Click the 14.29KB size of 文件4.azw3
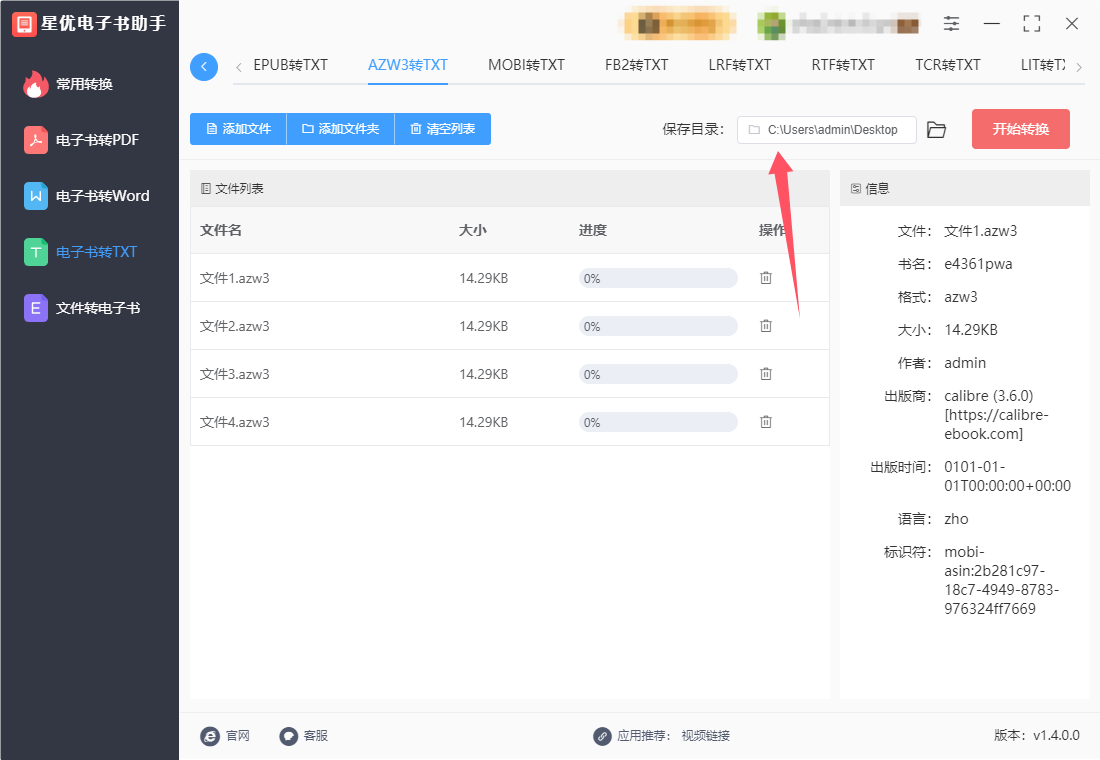 pyautogui.click(x=483, y=422)
